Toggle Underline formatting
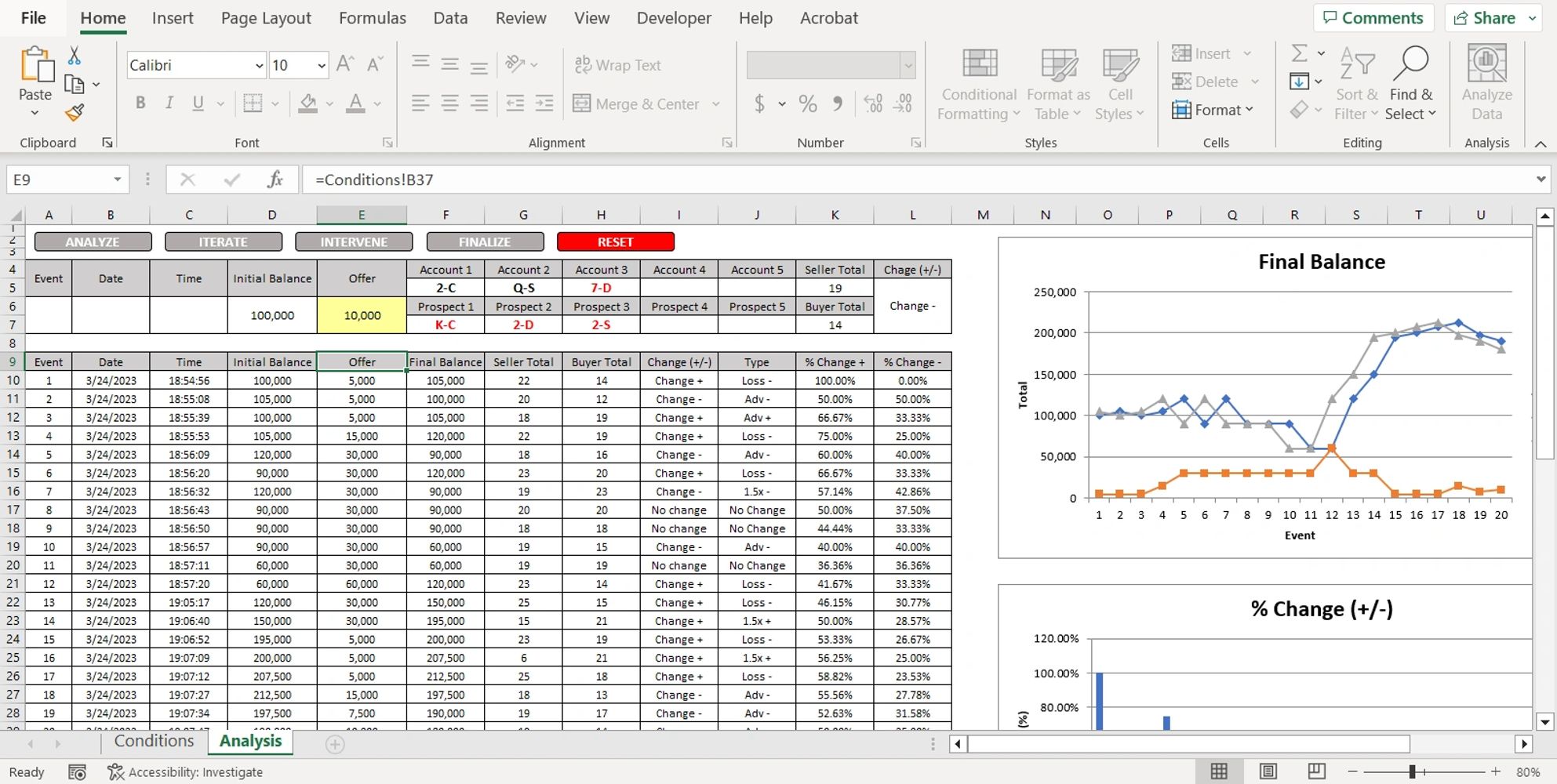Viewport: 1557px width, 784px height. point(198,103)
